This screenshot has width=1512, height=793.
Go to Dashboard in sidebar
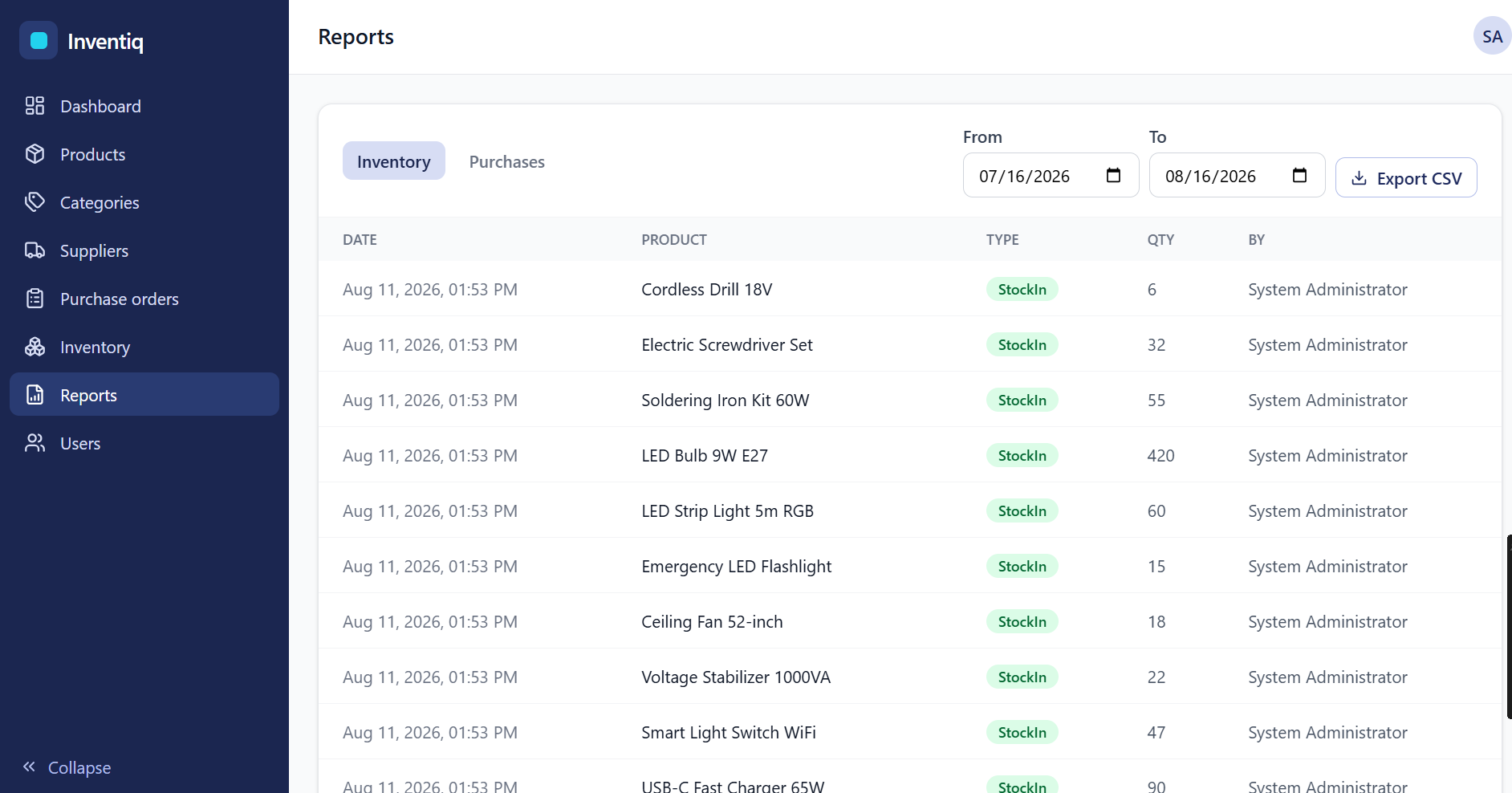100,106
